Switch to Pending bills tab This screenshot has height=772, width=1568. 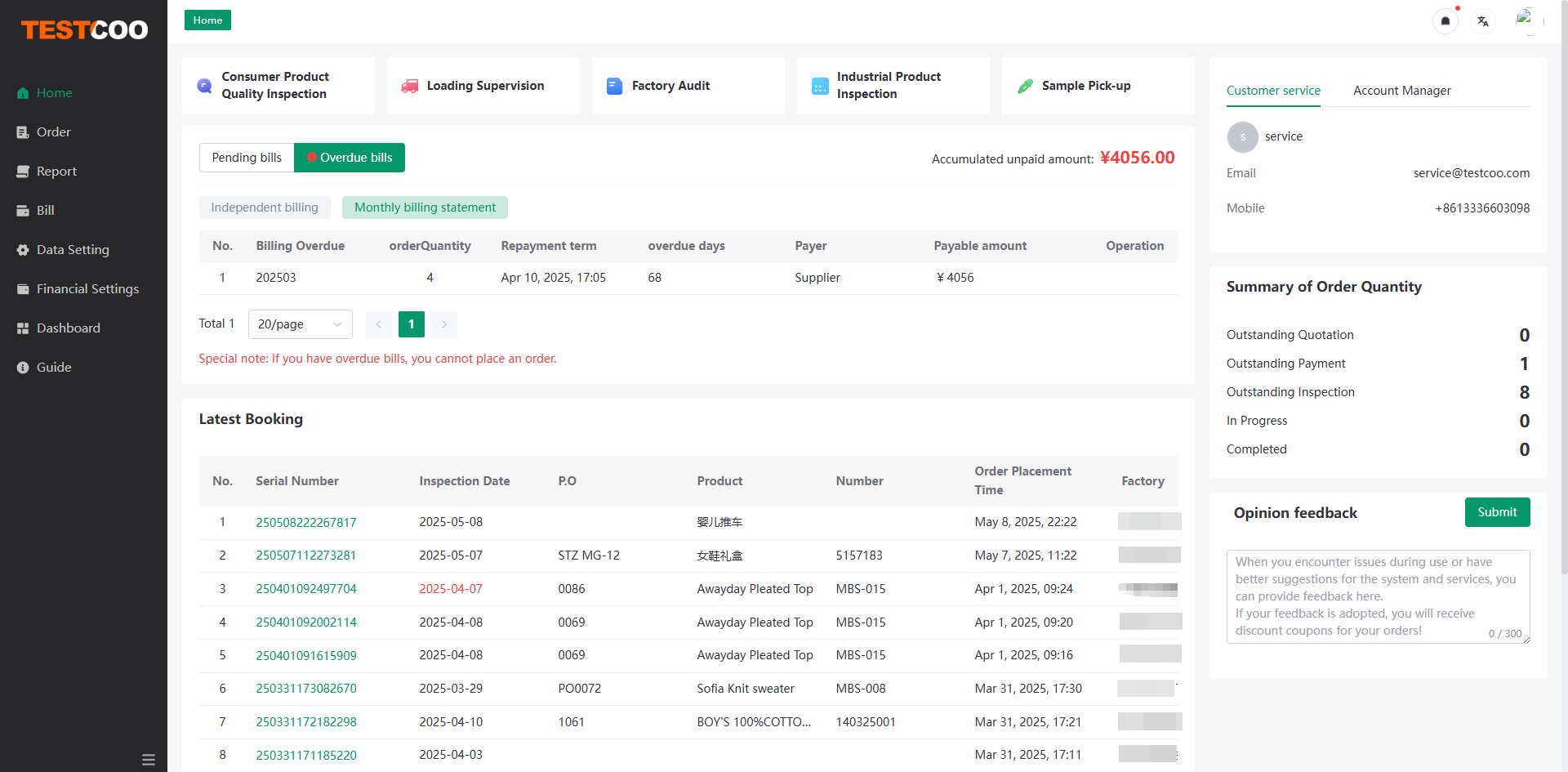[x=247, y=158]
